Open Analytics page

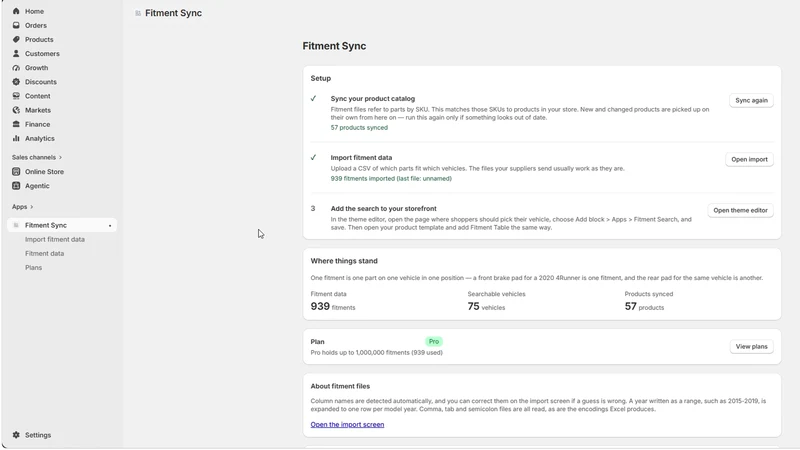tap(39, 138)
